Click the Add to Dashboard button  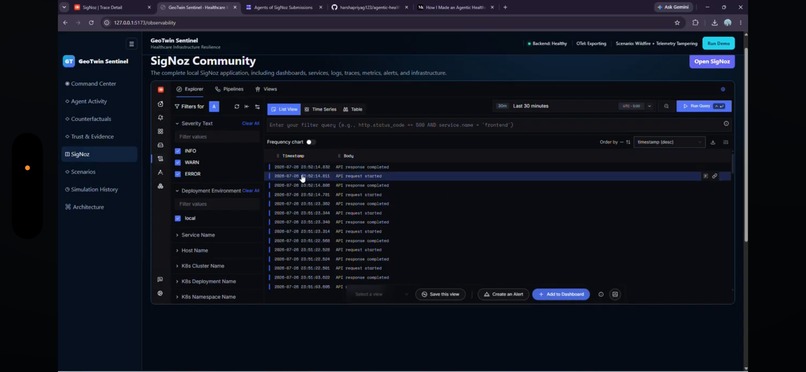pyautogui.click(x=561, y=294)
